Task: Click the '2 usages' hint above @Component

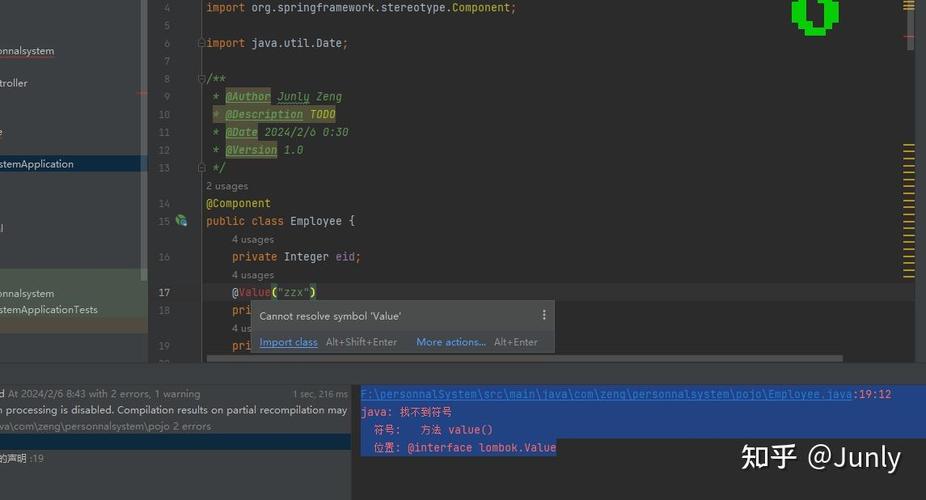Action: tap(227, 186)
